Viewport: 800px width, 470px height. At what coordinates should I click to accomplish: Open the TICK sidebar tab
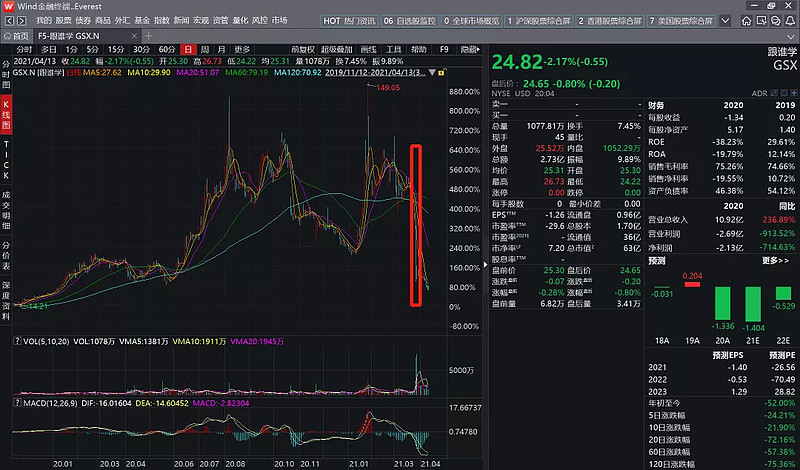tap(6, 160)
